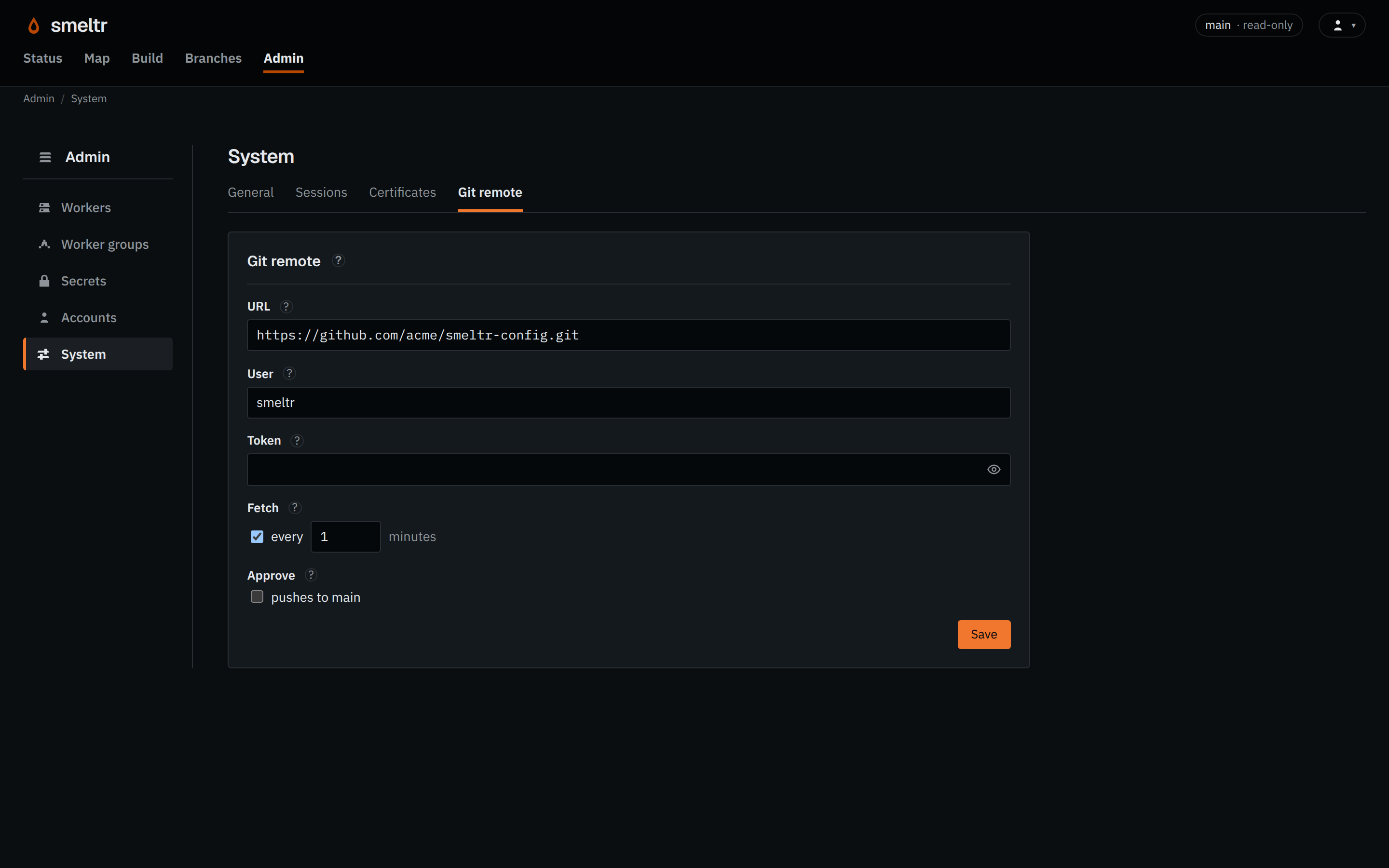
Task: Show help for the User field
Action: (289, 374)
